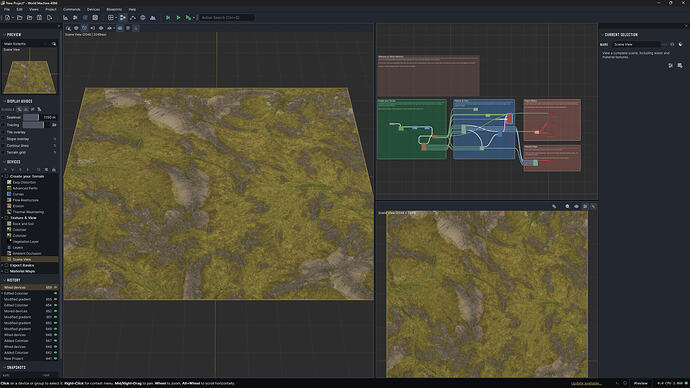Click the Rock and Soil device icon
690x388 pixels.
tap(9, 223)
